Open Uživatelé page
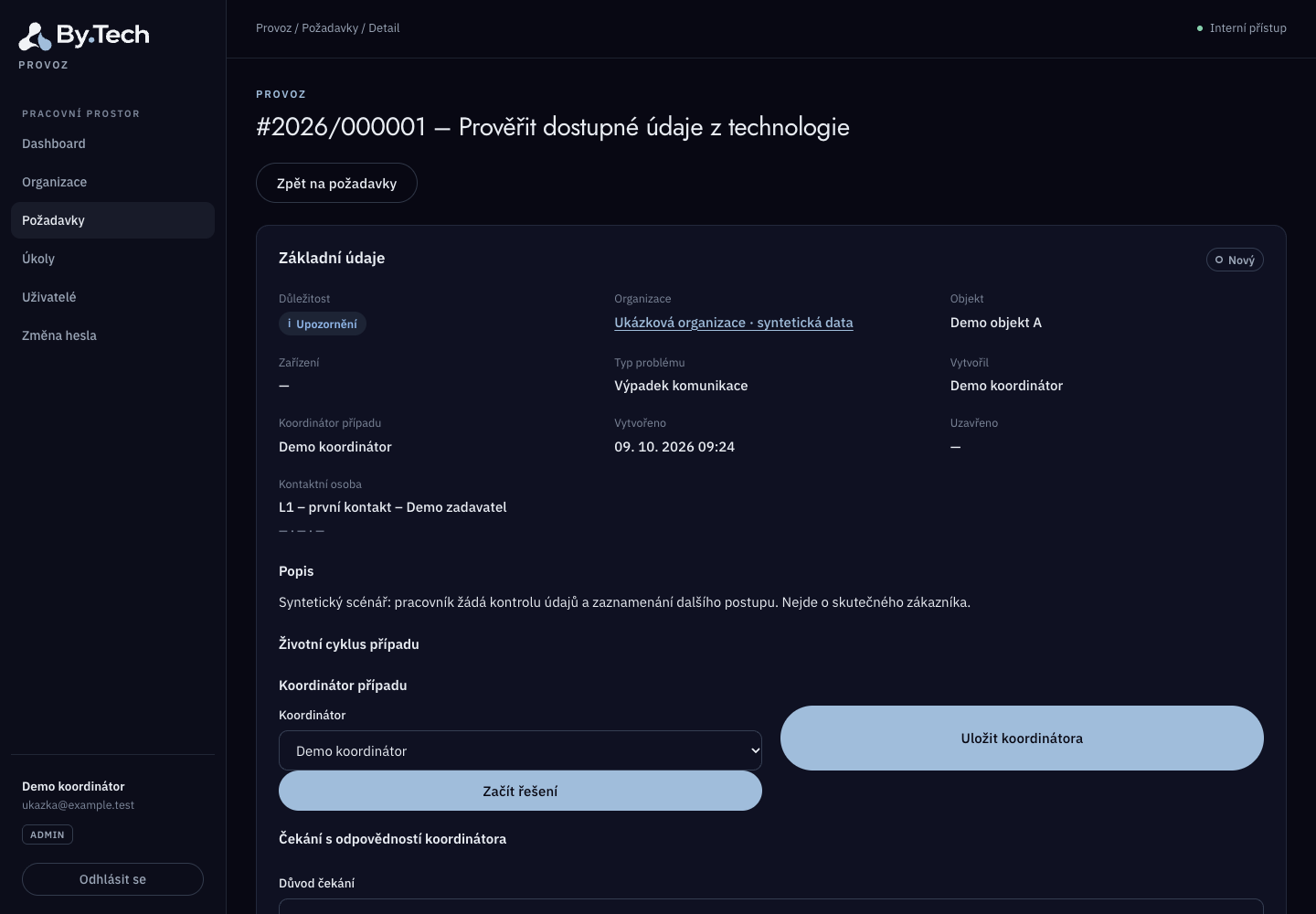 coord(112,297)
